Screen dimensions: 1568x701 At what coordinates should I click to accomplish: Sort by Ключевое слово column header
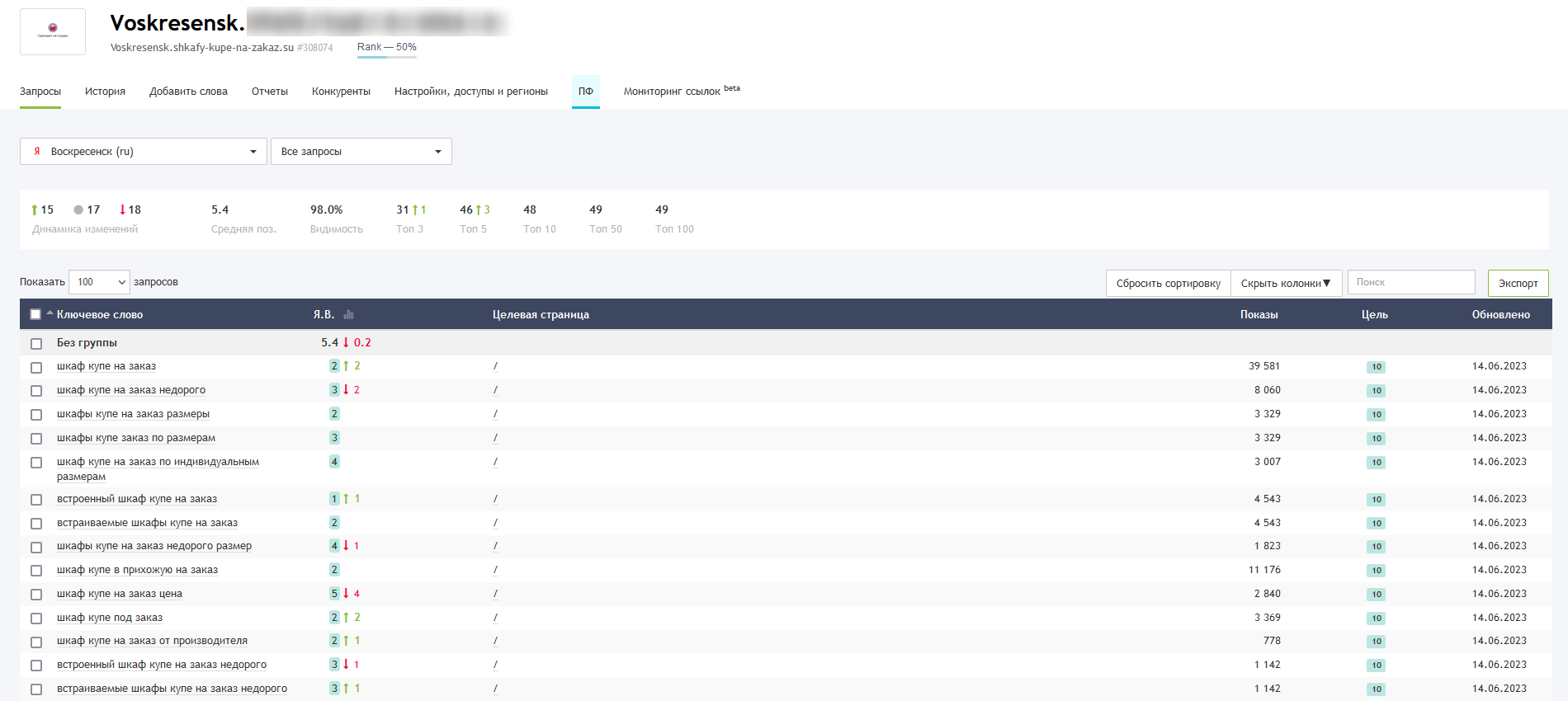pos(100,314)
